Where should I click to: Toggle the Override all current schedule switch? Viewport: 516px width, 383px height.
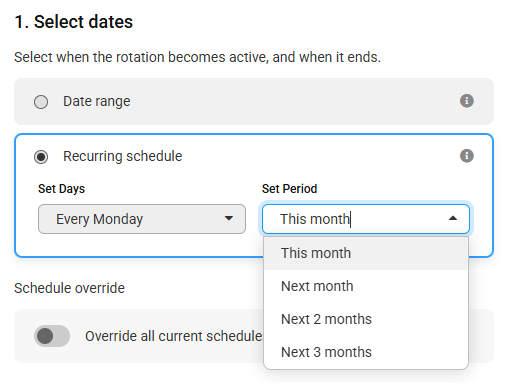[52, 336]
